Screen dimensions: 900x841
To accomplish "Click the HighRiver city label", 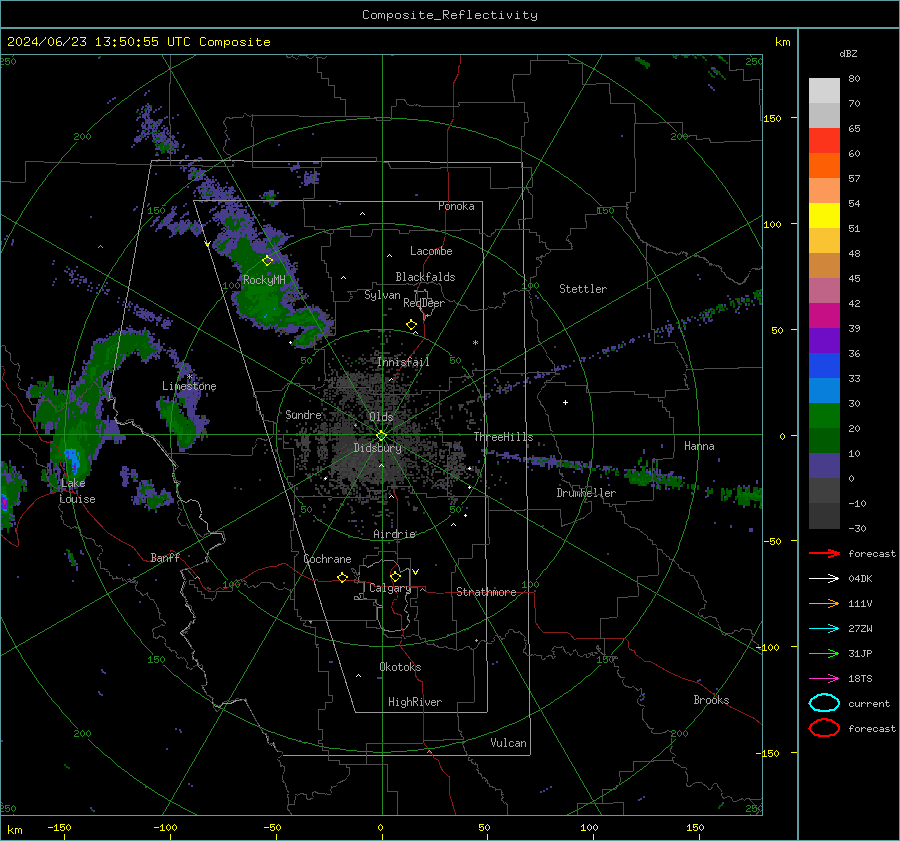I will pyautogui.click(x=415, y=702).
